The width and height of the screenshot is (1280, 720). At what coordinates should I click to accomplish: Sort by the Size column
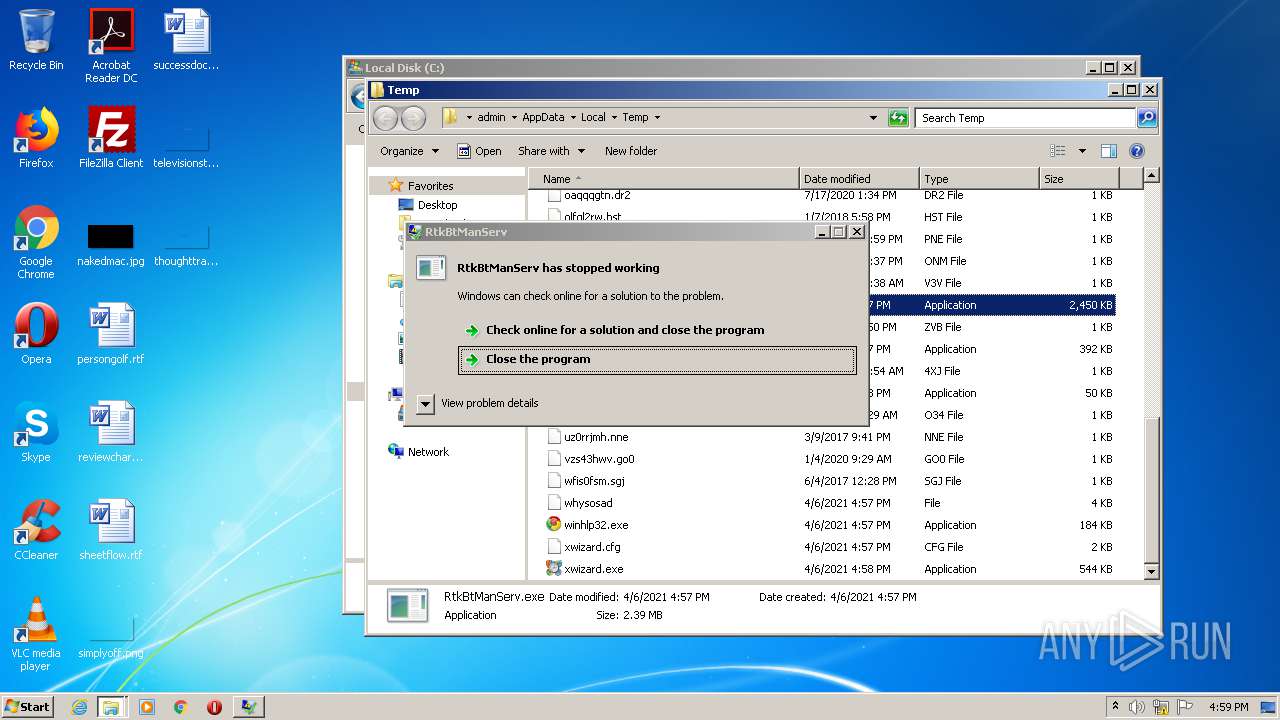[x=1078, y=179]
